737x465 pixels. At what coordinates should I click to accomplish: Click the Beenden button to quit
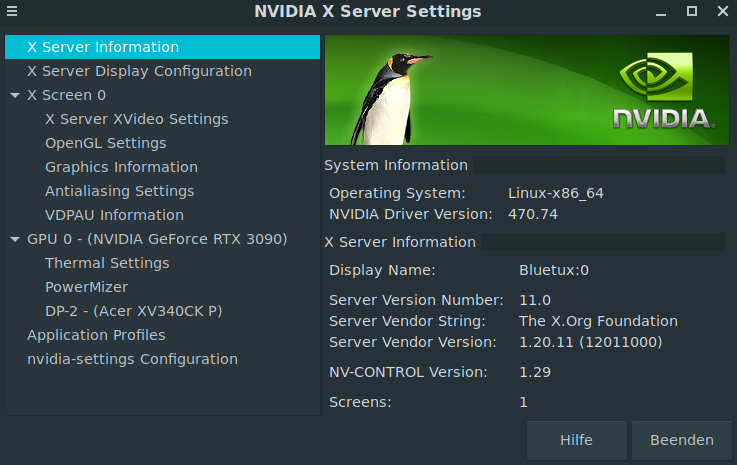[682, 440]
